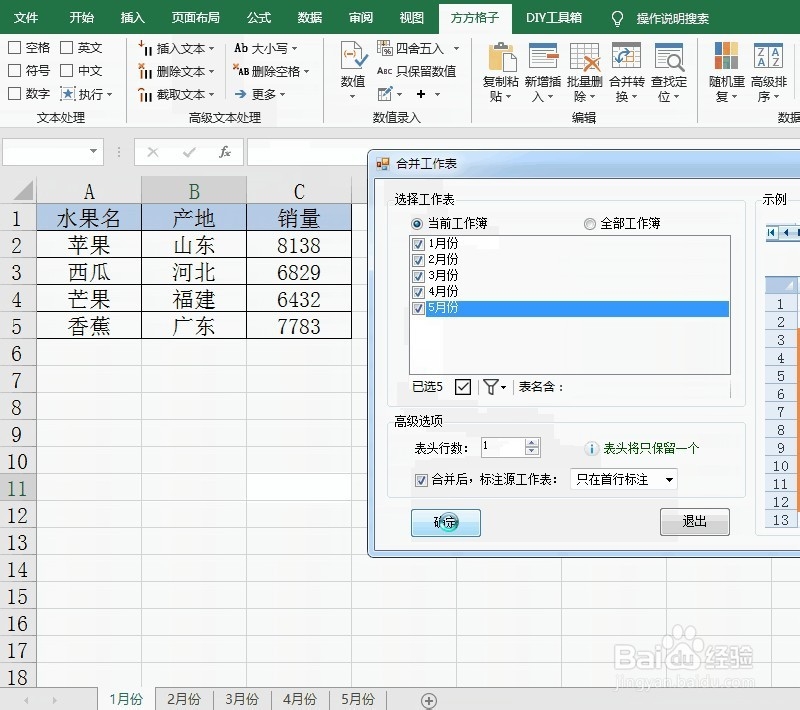800x710 pixels.
Task: Select the 查找定位 icon
Action: click(x=668, y=65)
